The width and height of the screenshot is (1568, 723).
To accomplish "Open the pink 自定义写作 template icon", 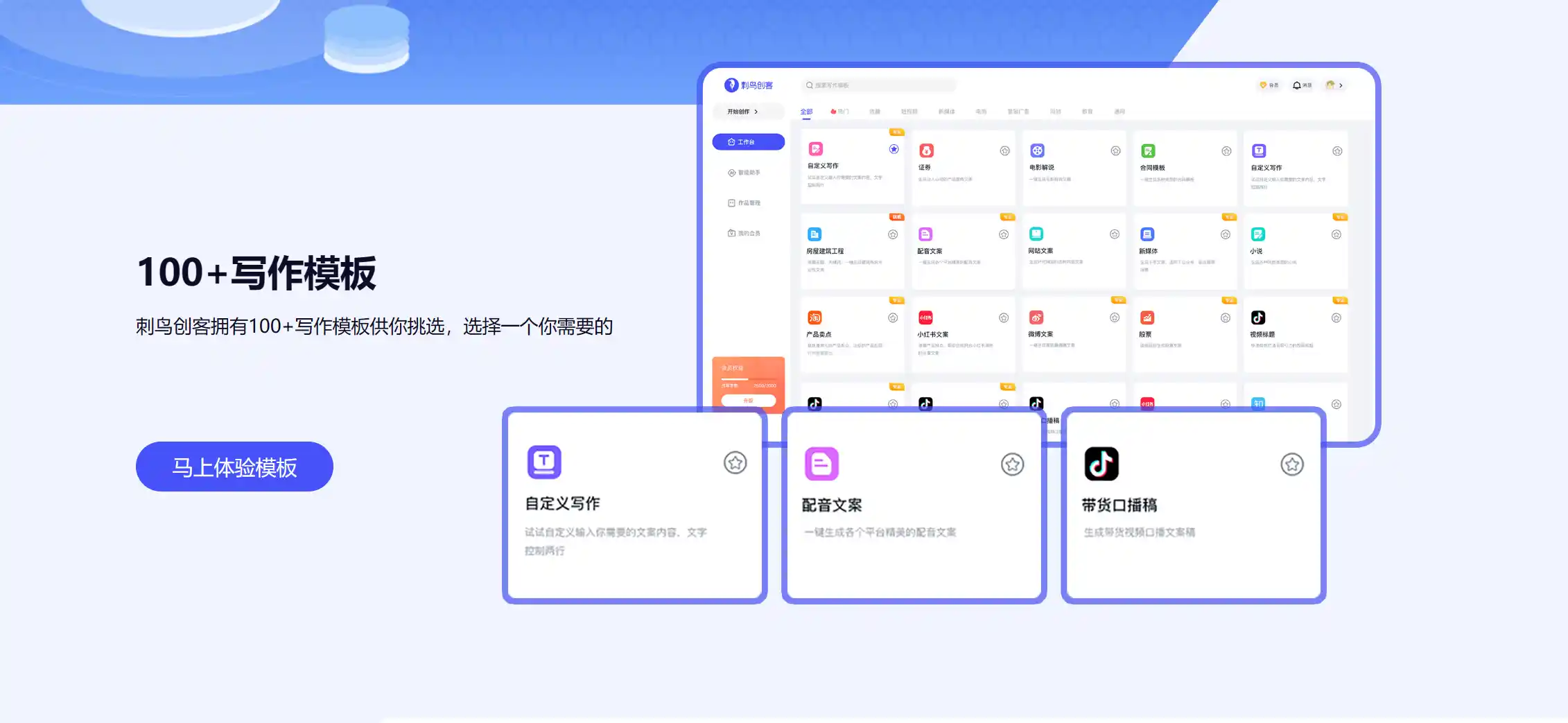I will (x=816, y=149).
